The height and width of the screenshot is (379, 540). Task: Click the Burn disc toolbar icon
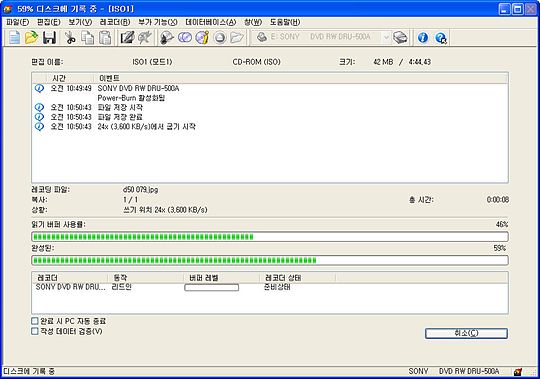(167, 38)
